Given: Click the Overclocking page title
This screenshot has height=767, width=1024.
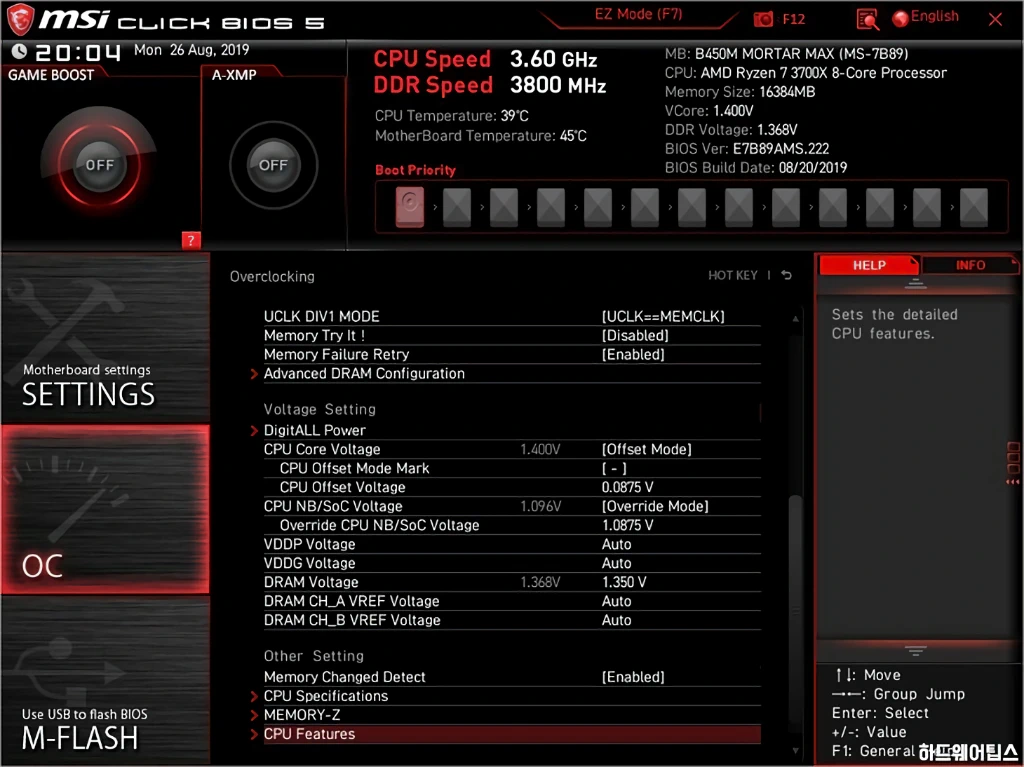Looking at the screenshot, I should tap(272, 276).
